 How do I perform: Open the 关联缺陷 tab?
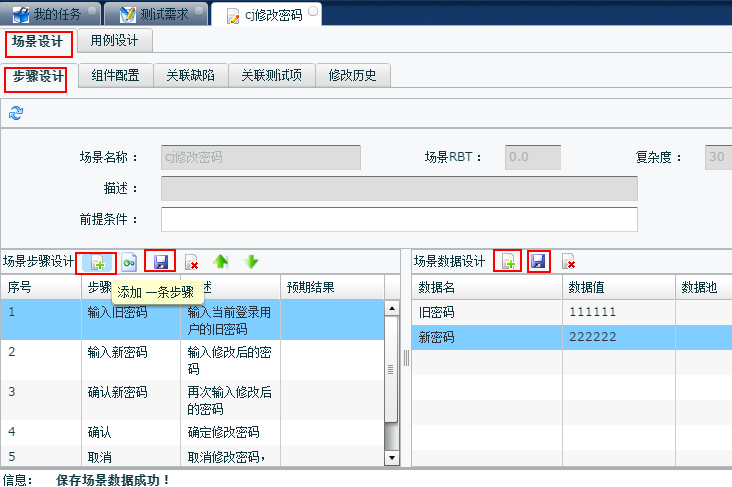point(190,76)
